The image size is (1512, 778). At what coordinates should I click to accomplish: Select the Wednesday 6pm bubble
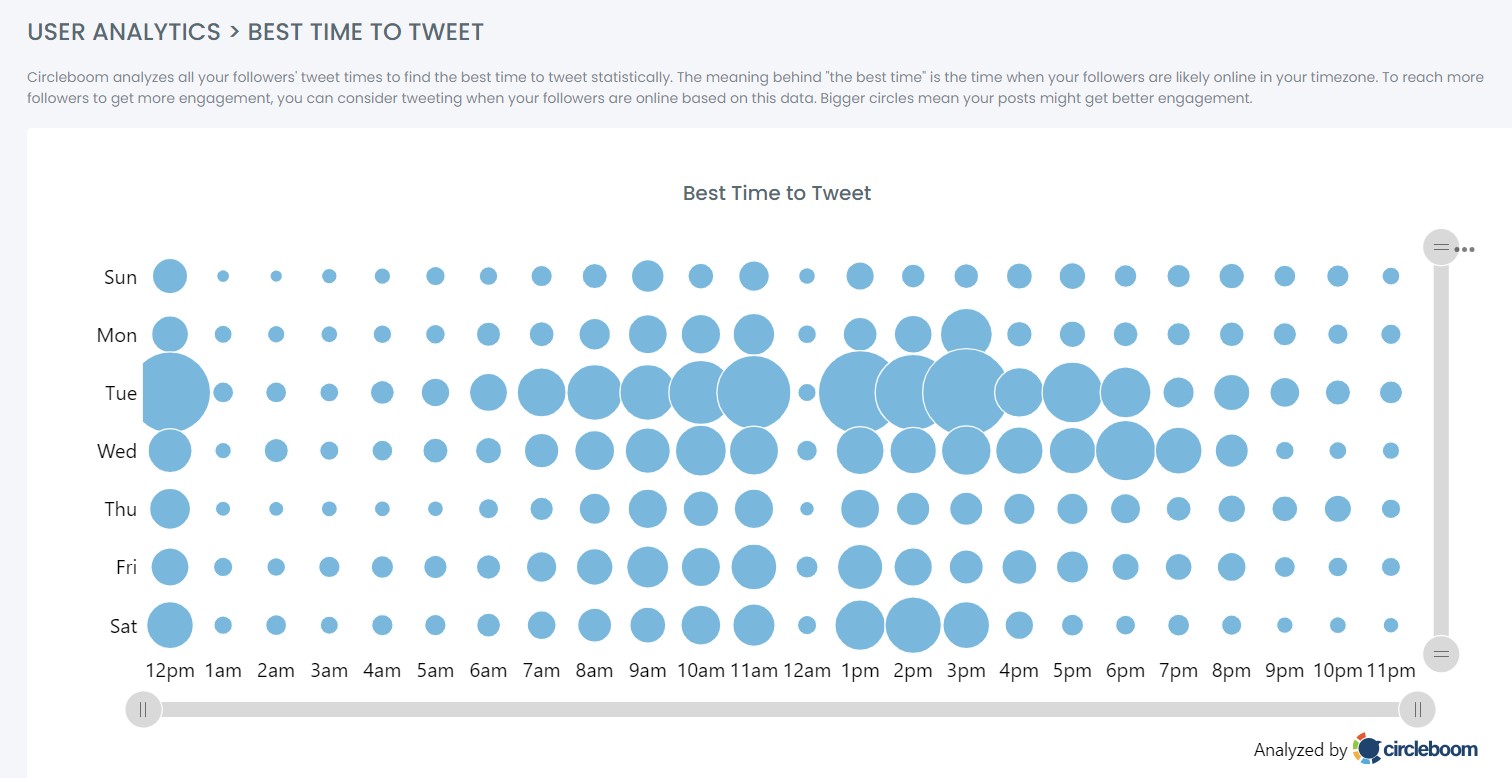(x=1125, y=451)
